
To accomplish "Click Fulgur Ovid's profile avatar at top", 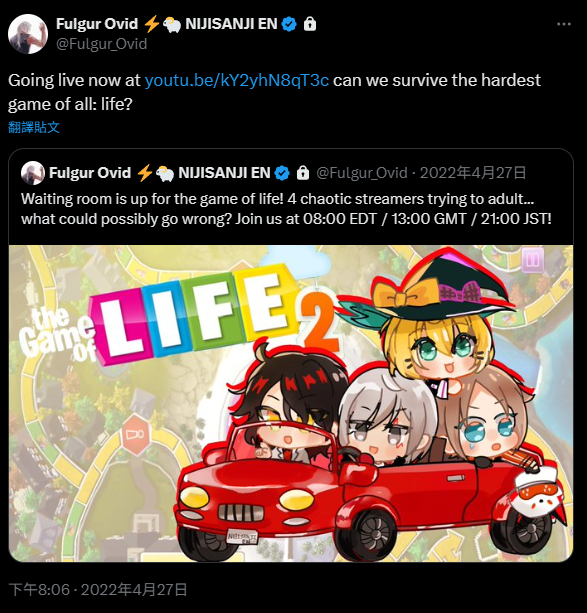I will (x=28, y=34).
